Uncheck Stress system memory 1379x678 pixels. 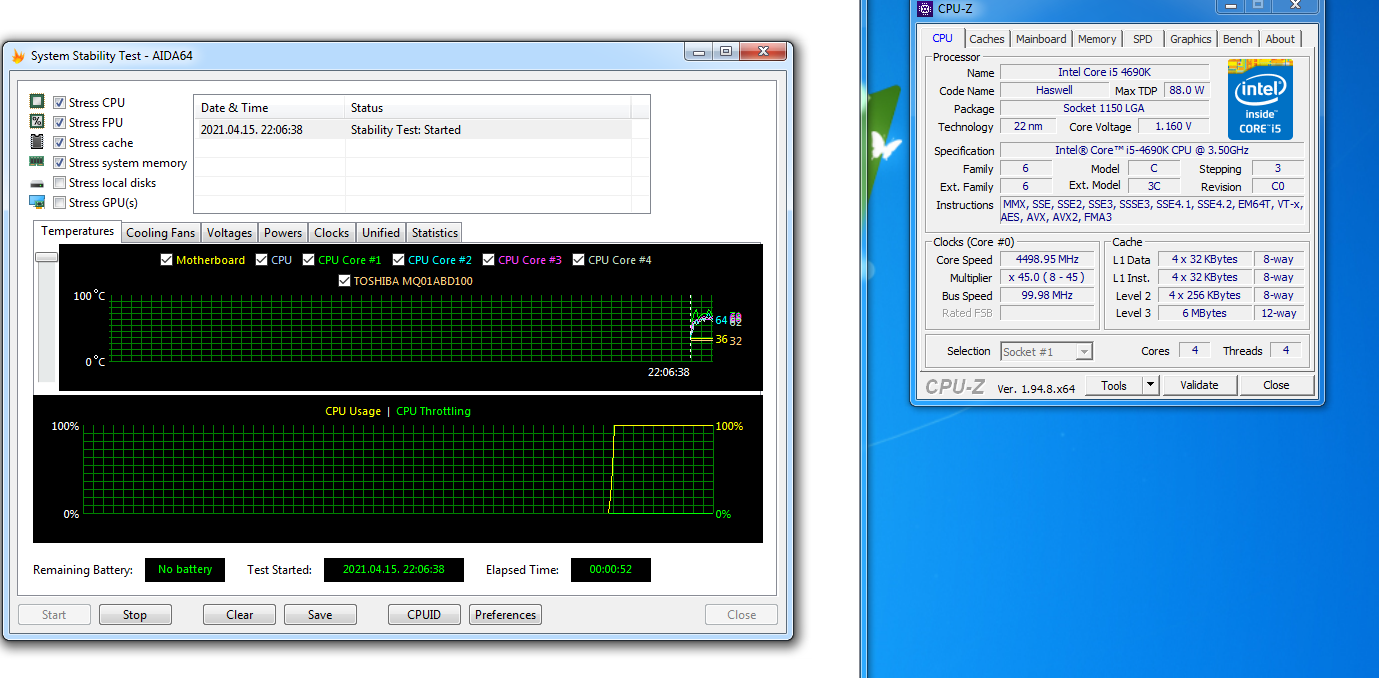pyautogui.click(x=60, y=162)
